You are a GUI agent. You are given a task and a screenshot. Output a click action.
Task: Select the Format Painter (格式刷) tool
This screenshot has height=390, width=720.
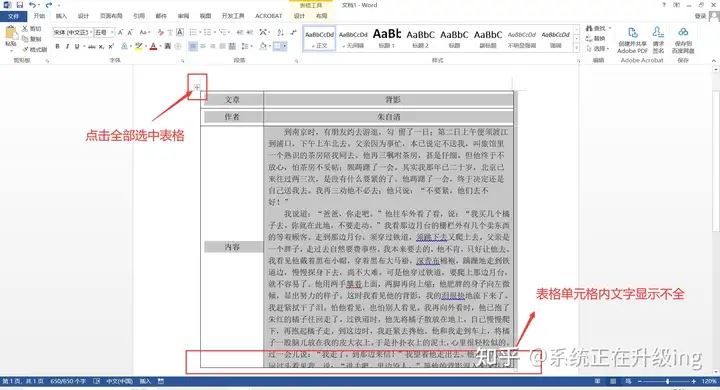click(x=35, y=49)
